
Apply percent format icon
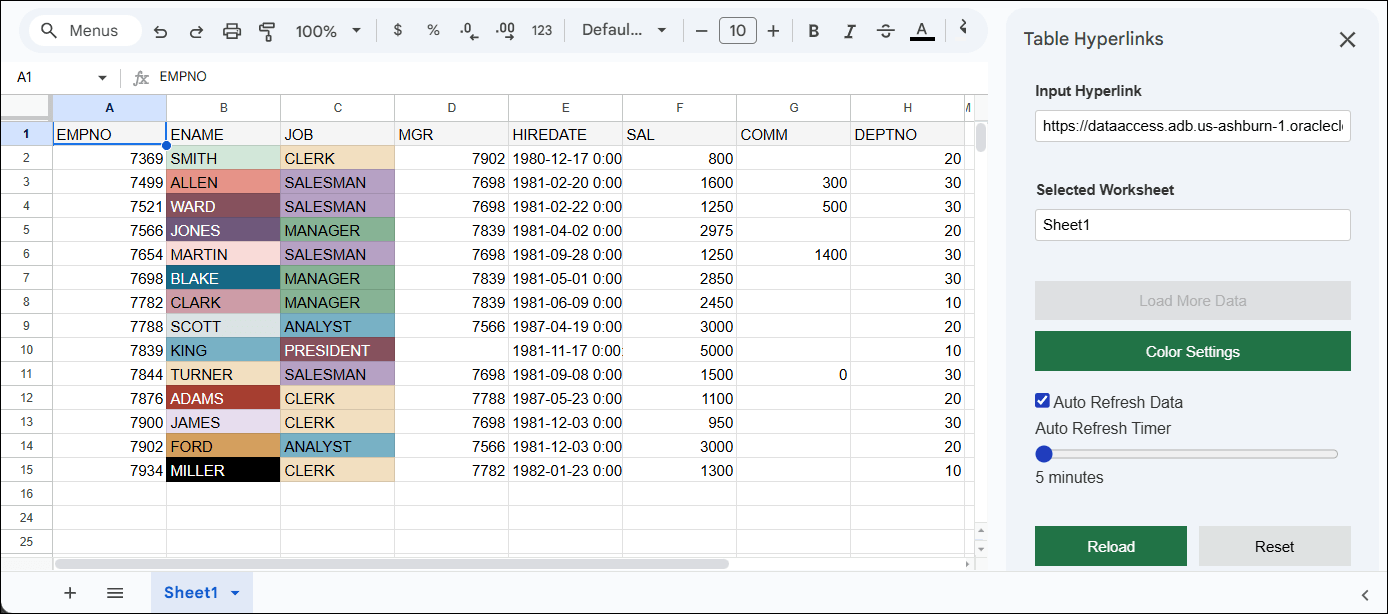433,31
